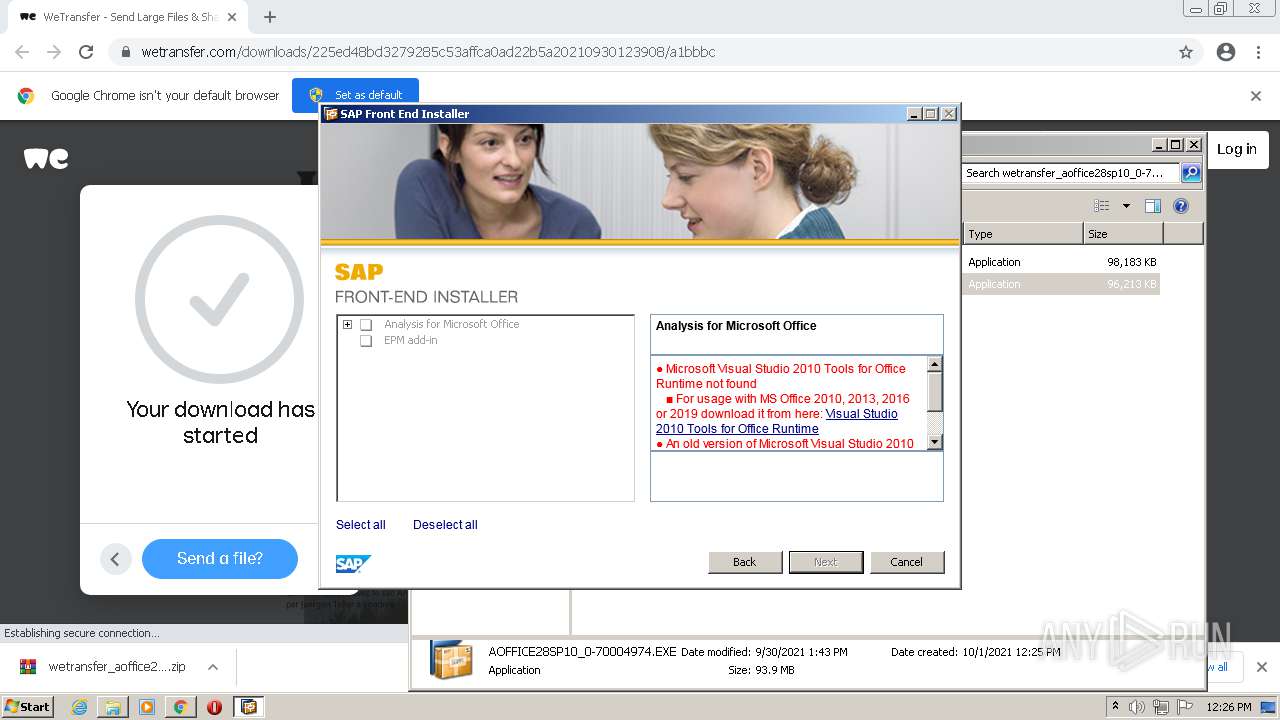This screenshot has width=1280, height=720.
Task: Check the Analysis for Microsoft Office checkbox
Action: click(x=366, y=325)
